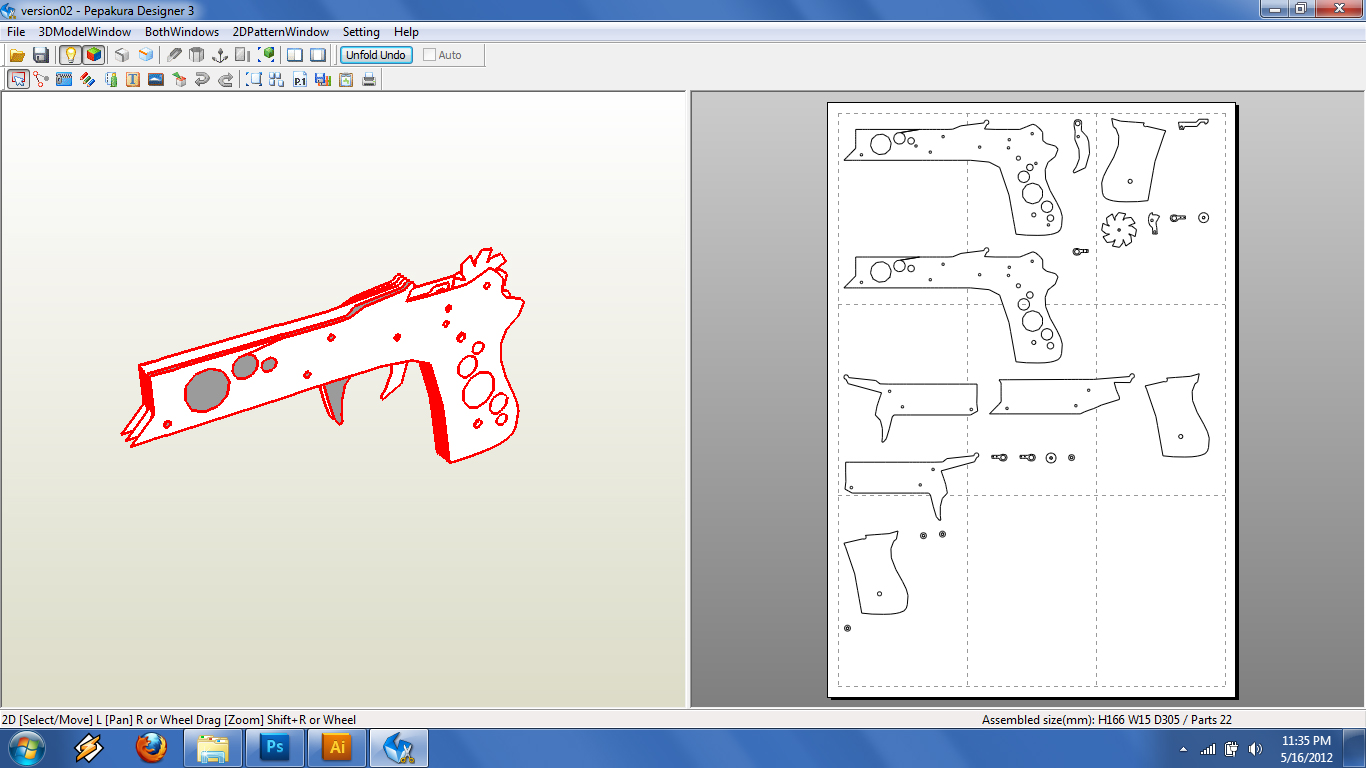Screen dimensions: 1366x768
Task: Click the gray panel icon beside the anchor
Action: tap(243, 55)
